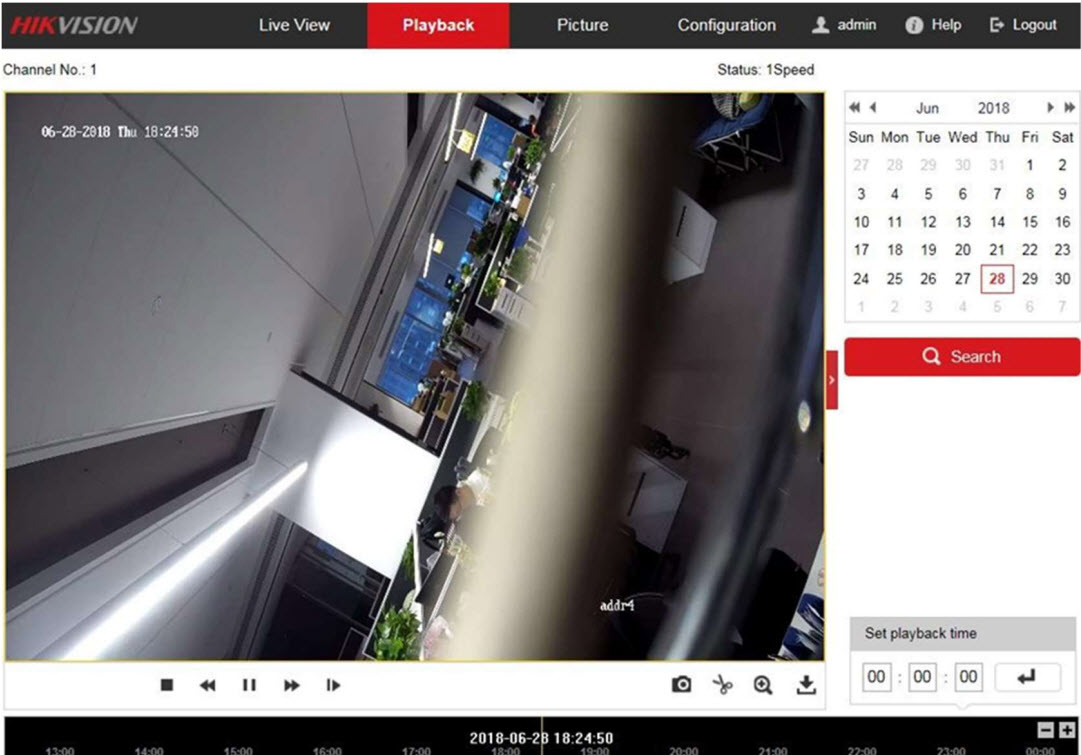Click the rewind playback button
1081x755 pixels.
click(x=207, y=685)
